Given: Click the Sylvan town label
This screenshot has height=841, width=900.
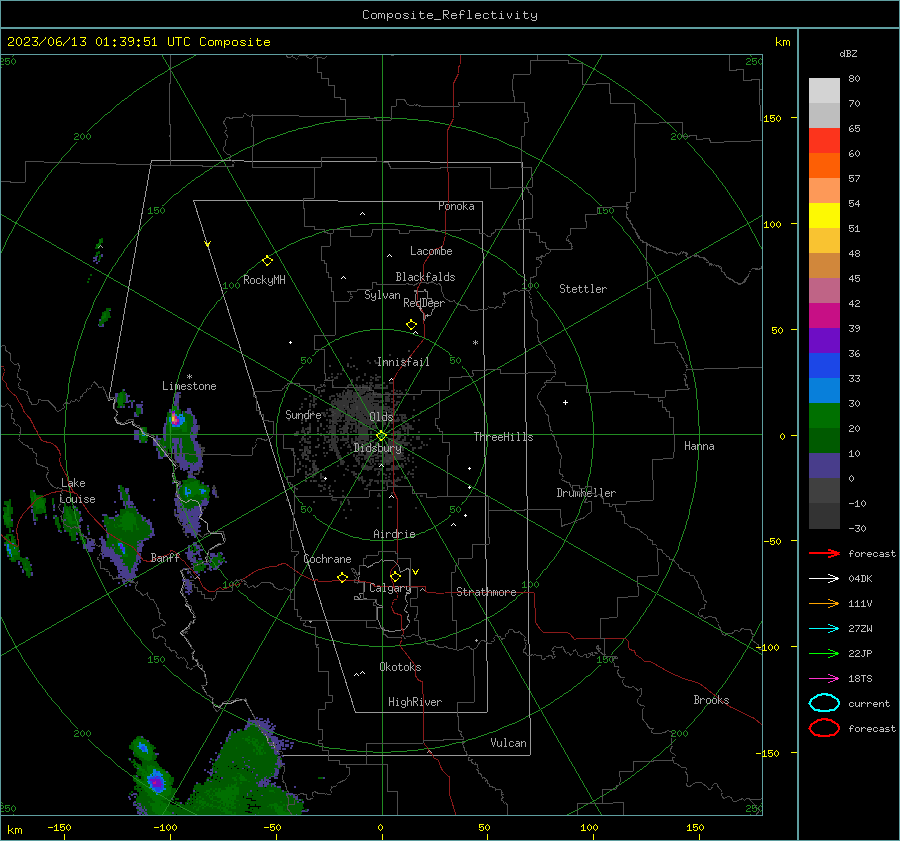Looking at the screenshot, I should pyautogui.click(x=382, y=295).
